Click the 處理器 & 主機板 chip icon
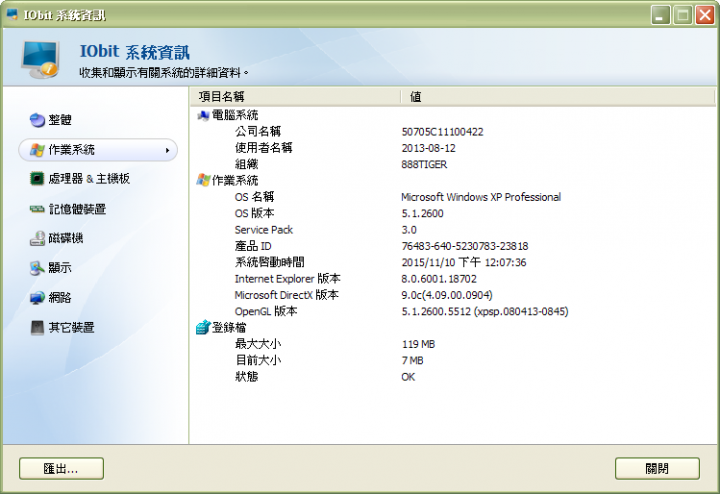This screenshot has height=494, width=720. 37,179
